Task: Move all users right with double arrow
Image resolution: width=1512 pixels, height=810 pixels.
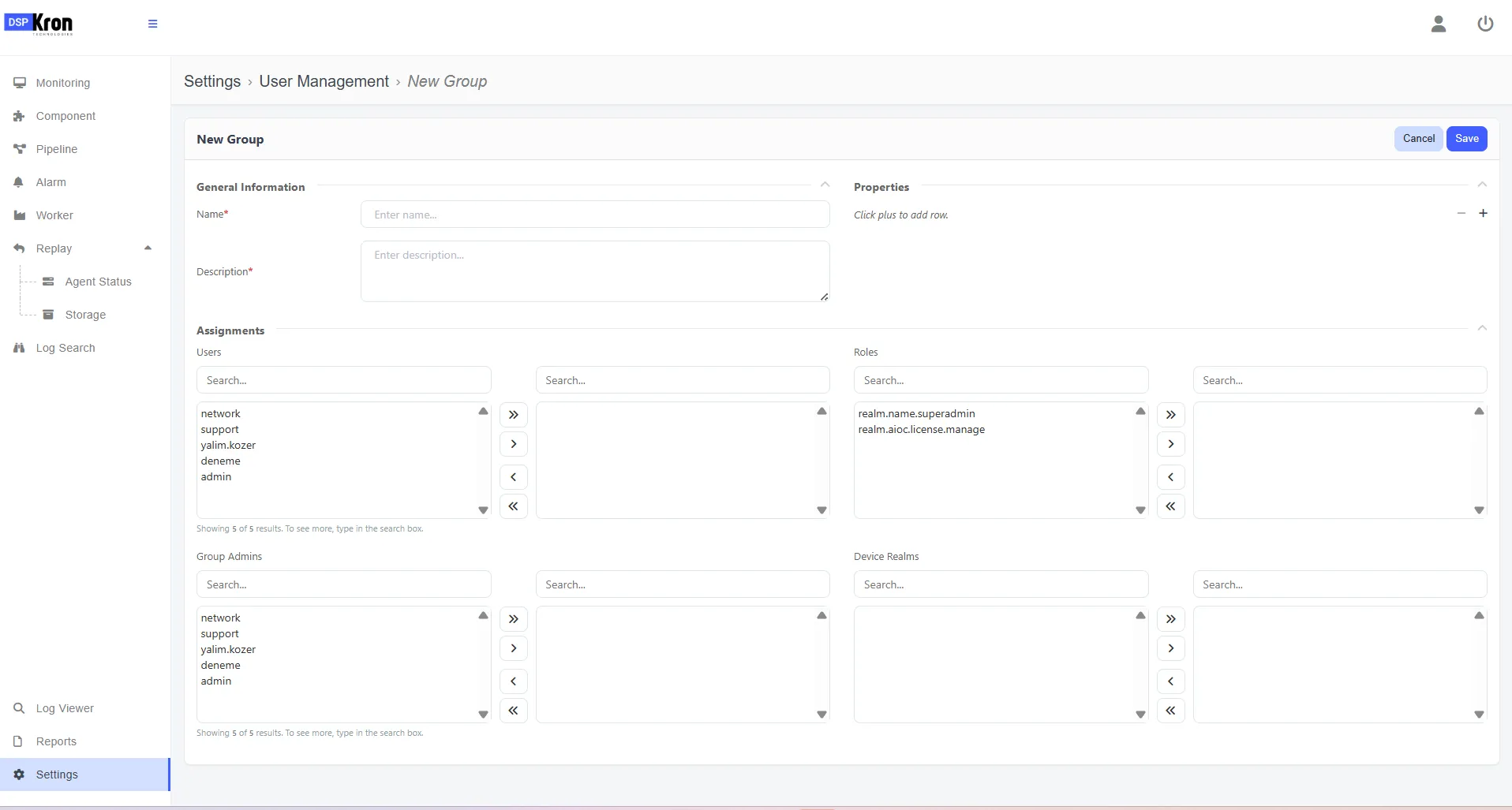Action: pos(514,415)
